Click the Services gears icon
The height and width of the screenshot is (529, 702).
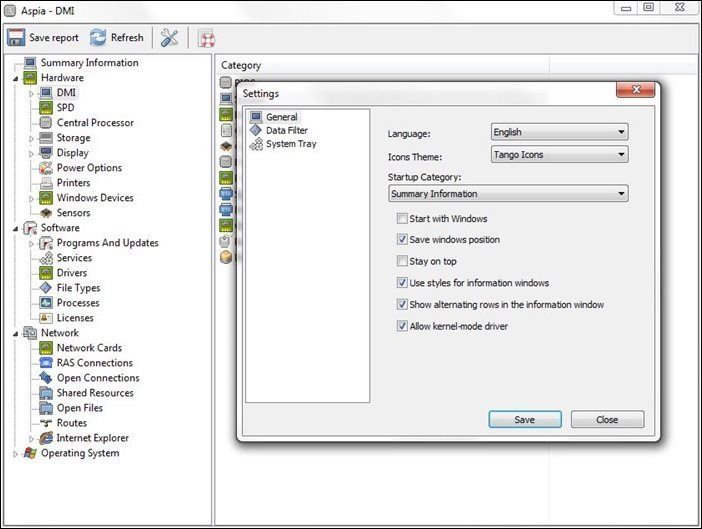click(x=46, y=258)
